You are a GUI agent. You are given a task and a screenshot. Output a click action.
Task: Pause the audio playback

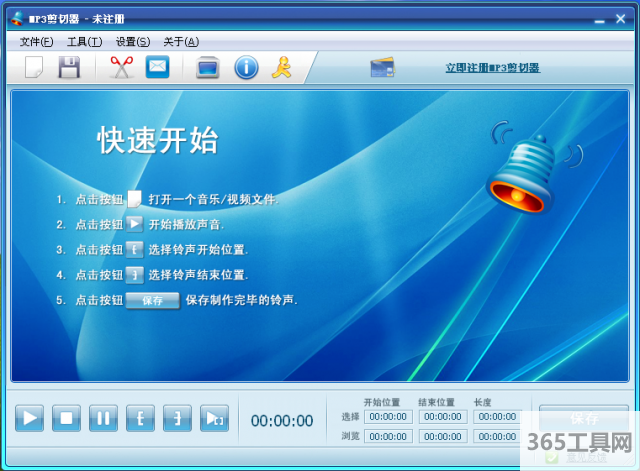(103, 419)
